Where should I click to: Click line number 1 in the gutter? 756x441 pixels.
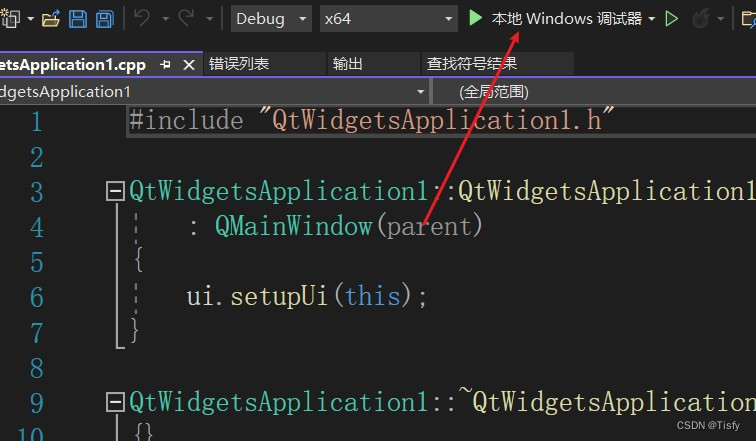pos(36,121)
